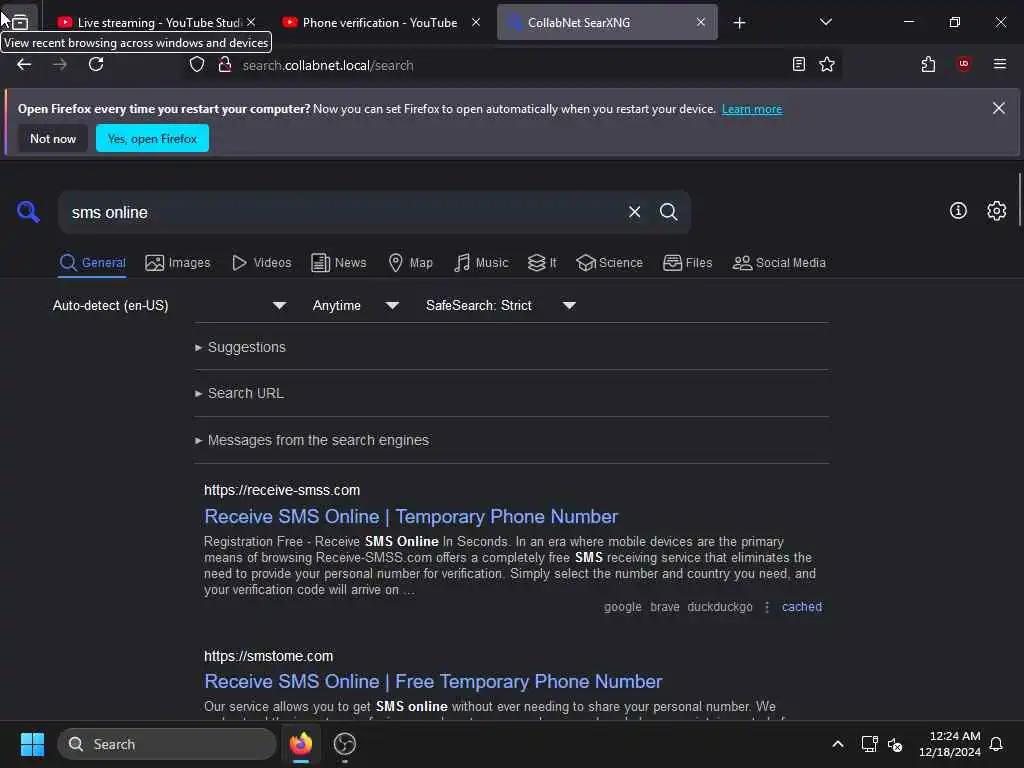Open the SafeSearch: Strict dropdown
Image resolution: width=1024 pixels, height=768 pixels.
click(500, 306)
